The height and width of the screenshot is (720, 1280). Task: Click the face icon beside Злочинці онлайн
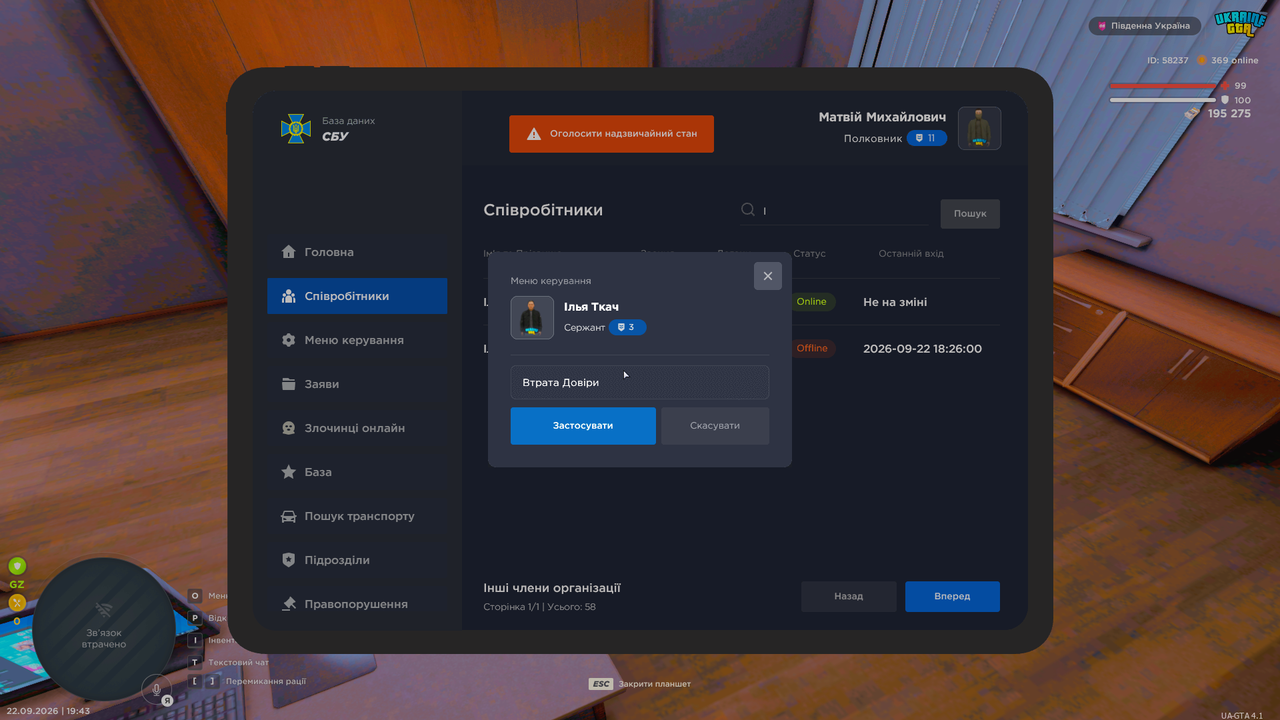[x=289, y=428]
